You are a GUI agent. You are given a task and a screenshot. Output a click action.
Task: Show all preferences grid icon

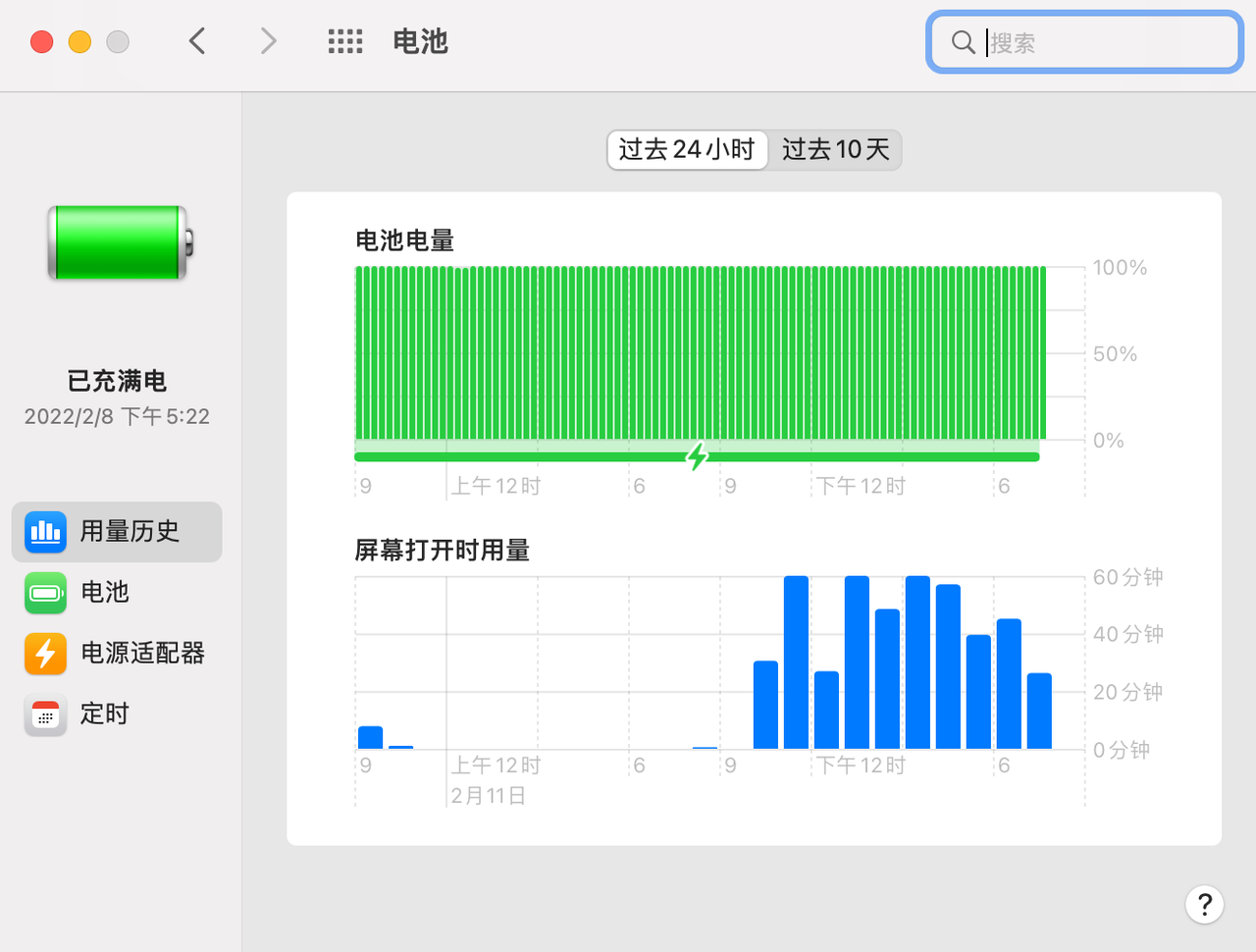click(x=345, y=41)
